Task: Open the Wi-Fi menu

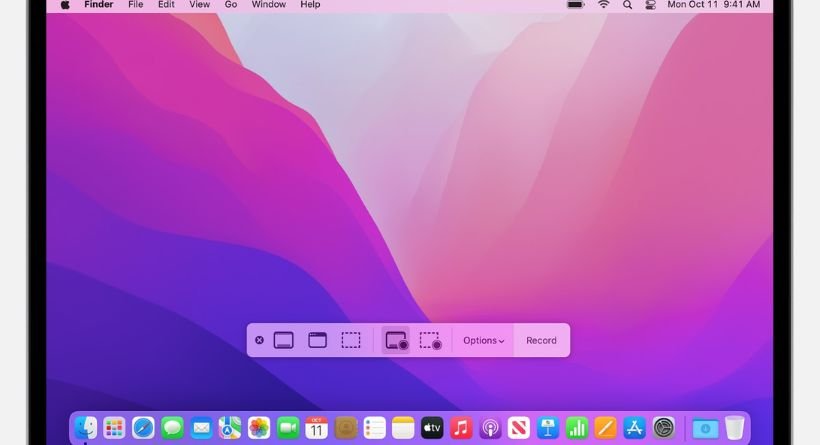Action: point(603,5)
